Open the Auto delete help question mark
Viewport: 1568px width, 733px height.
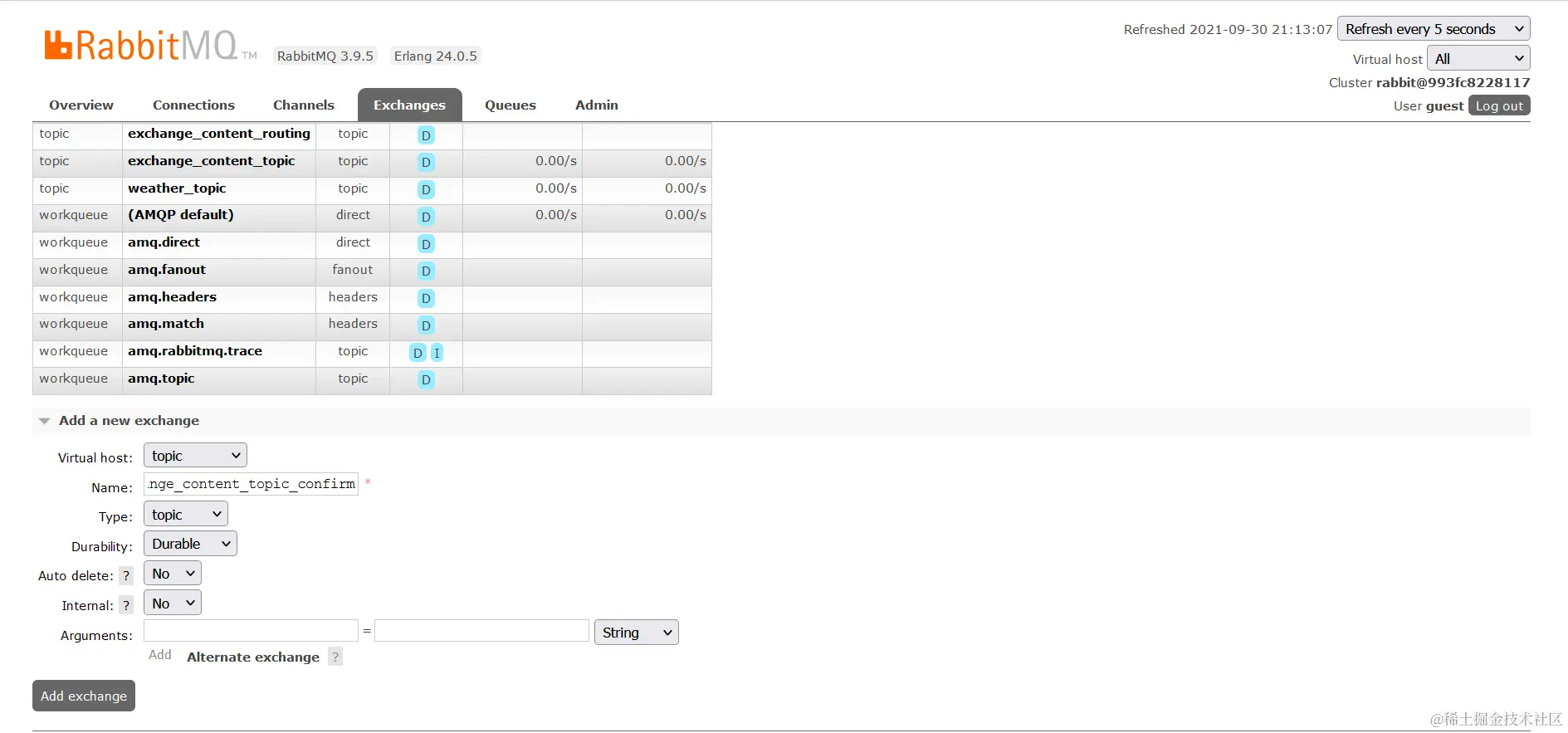[x=126, y=575]
